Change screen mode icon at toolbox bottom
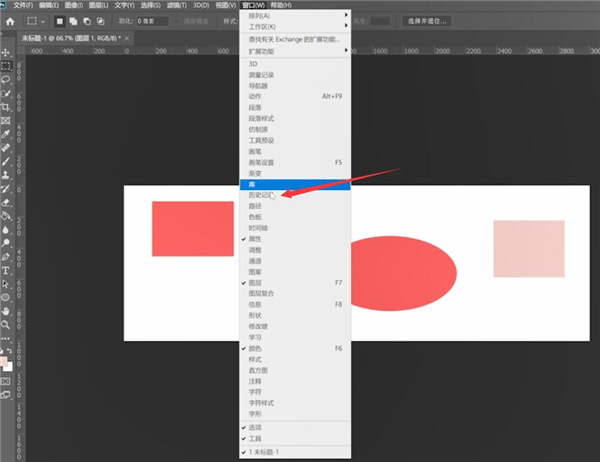This screenshot has width=600, height=462. click(x=6, y=395)
